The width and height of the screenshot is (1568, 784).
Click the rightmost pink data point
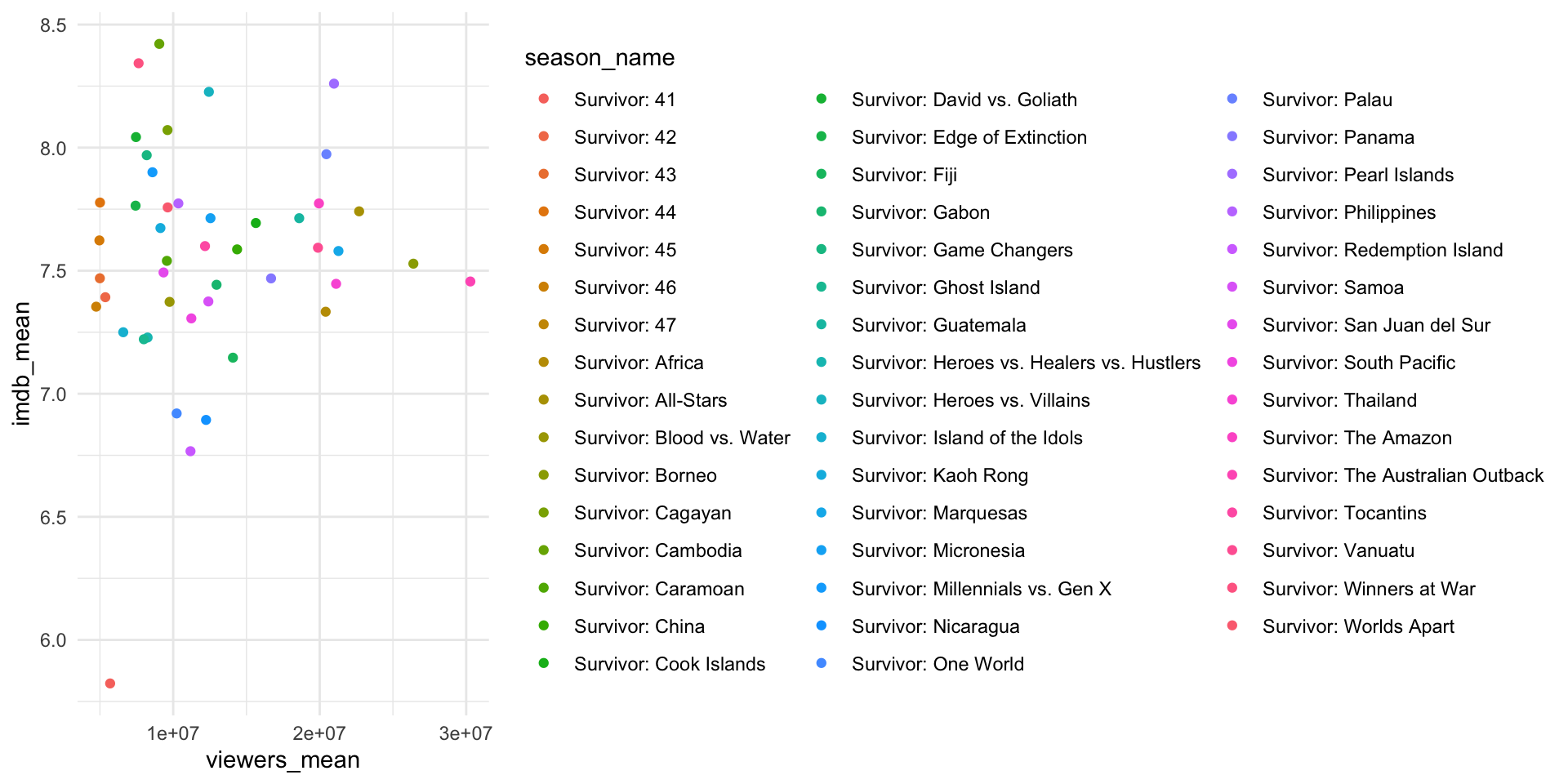tap(470, 282)
